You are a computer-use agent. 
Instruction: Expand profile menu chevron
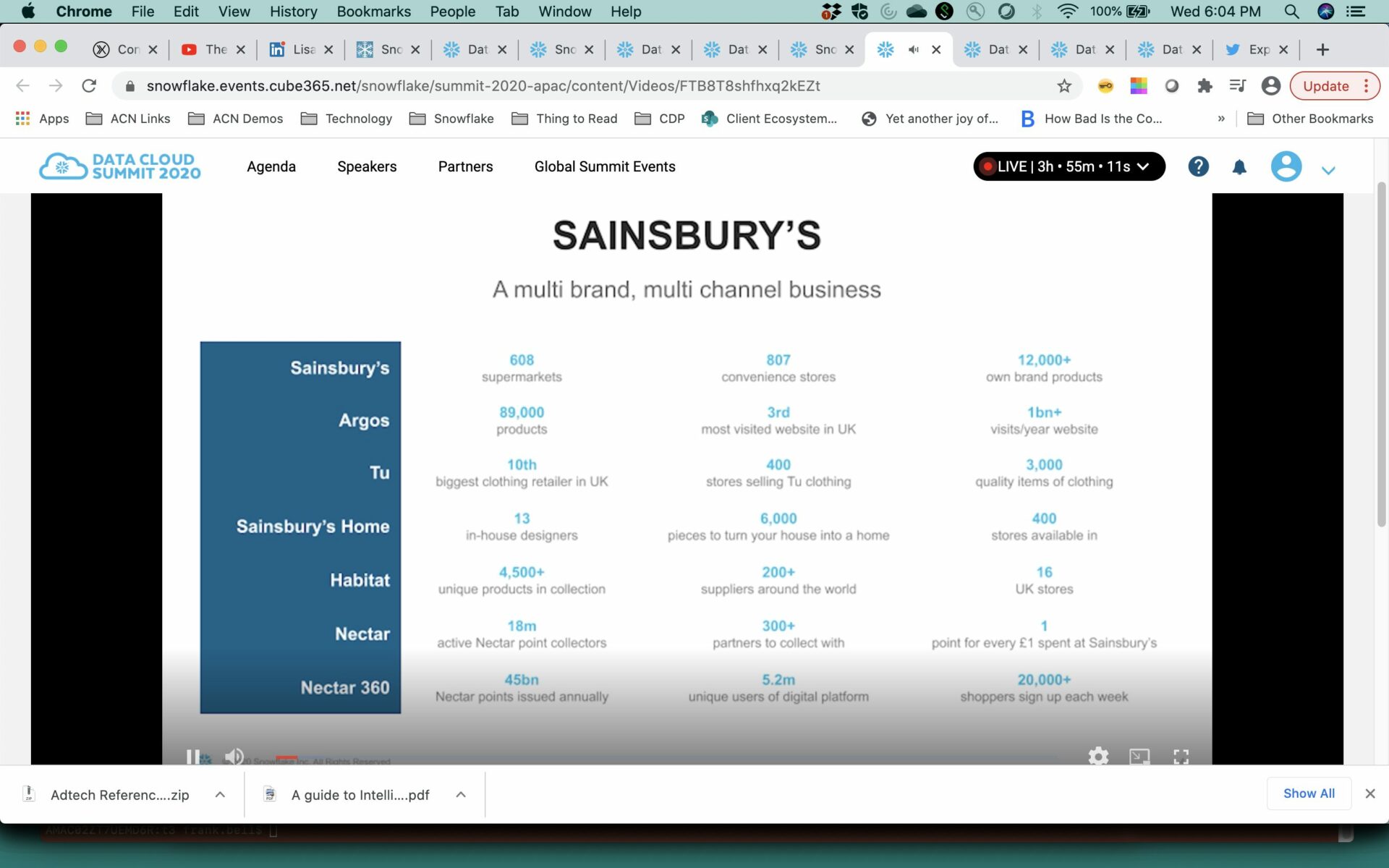point(1328,170)
